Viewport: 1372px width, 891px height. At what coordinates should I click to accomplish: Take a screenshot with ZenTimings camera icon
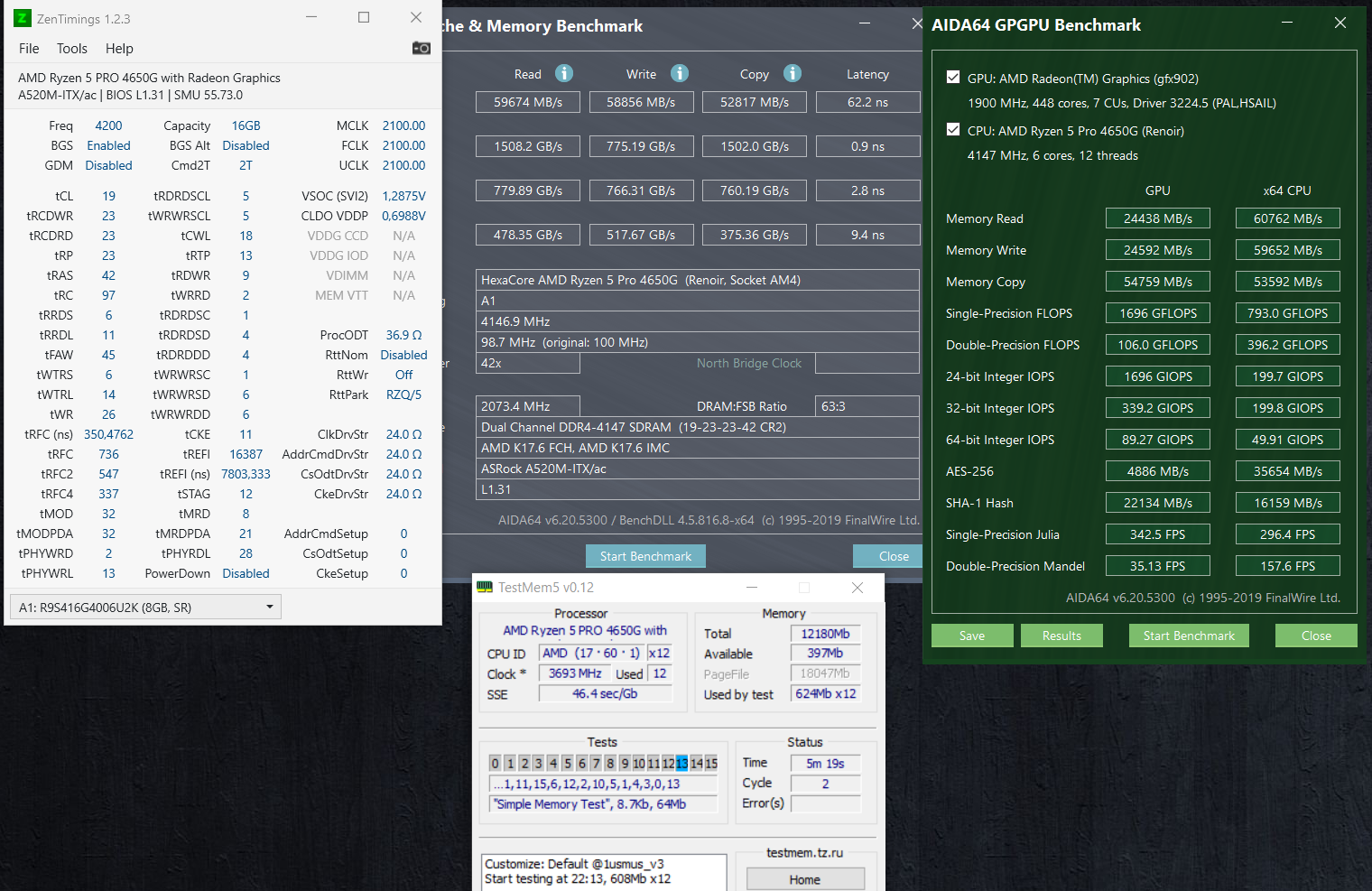tap(422, 48)
